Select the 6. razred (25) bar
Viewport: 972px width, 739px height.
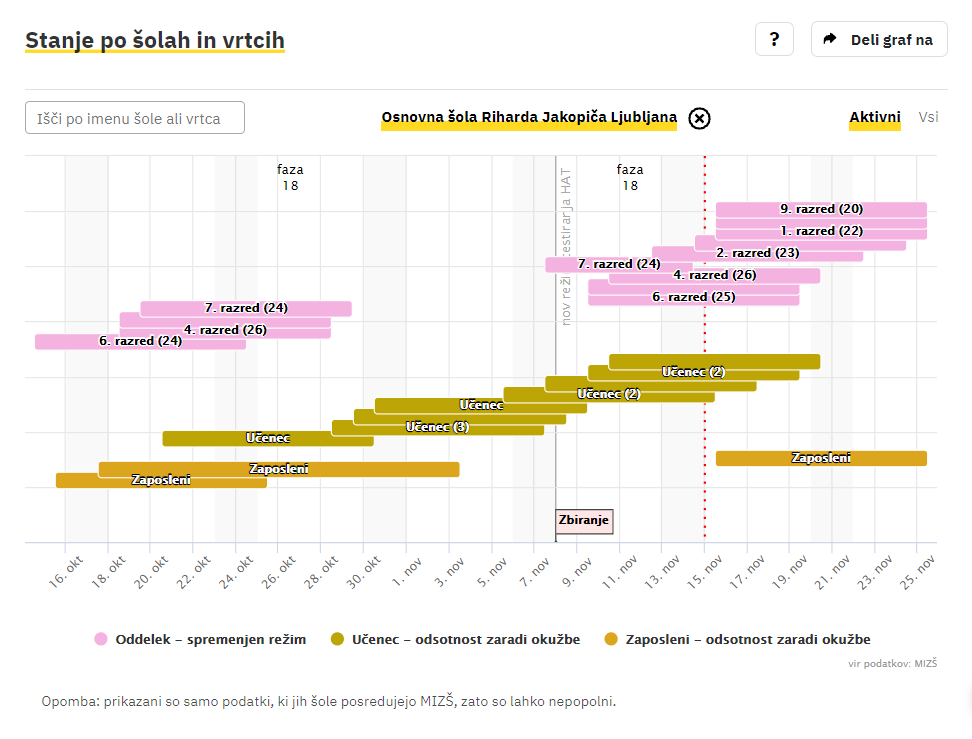pos(694,297)
